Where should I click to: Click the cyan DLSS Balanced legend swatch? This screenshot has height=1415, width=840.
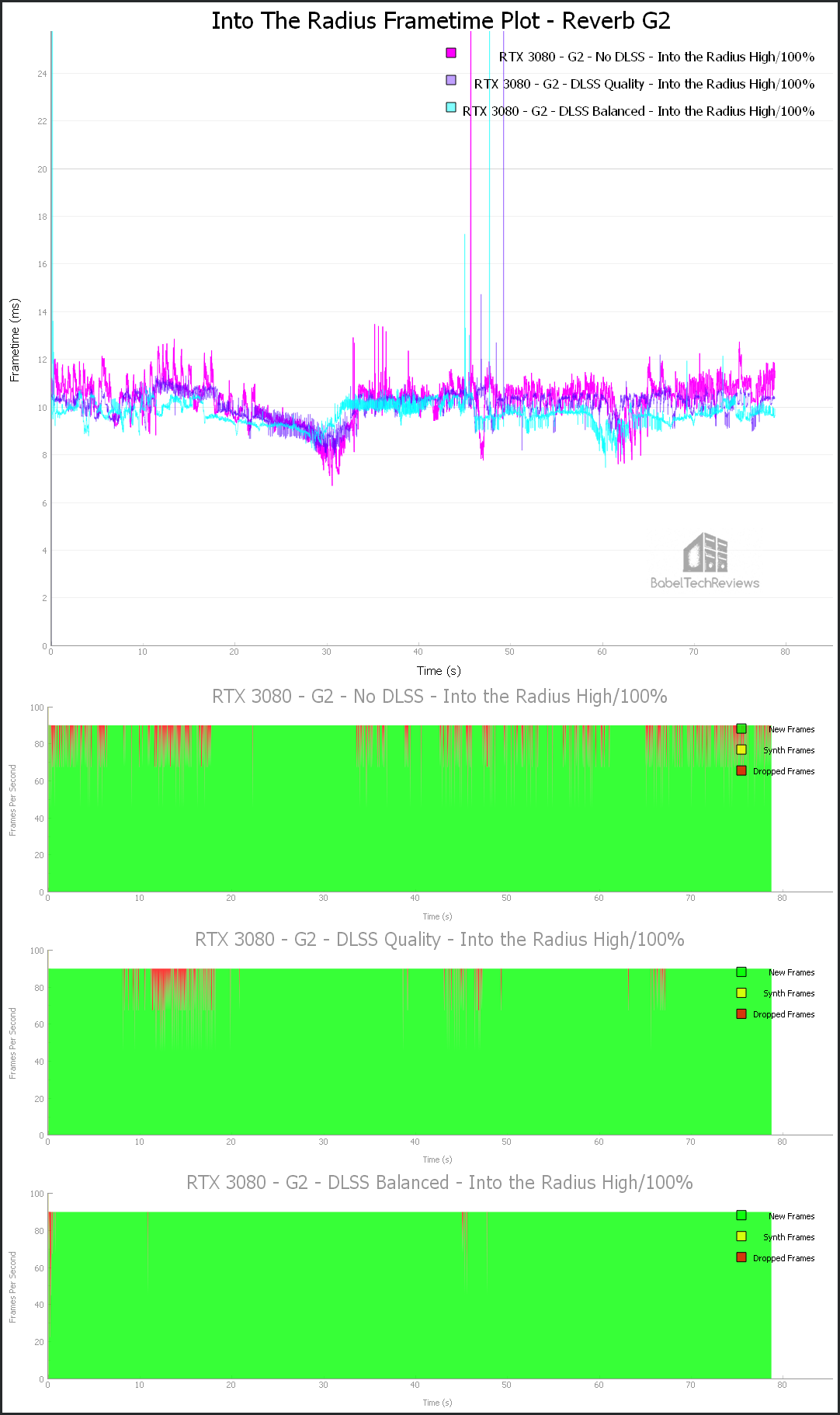point(451,107)
